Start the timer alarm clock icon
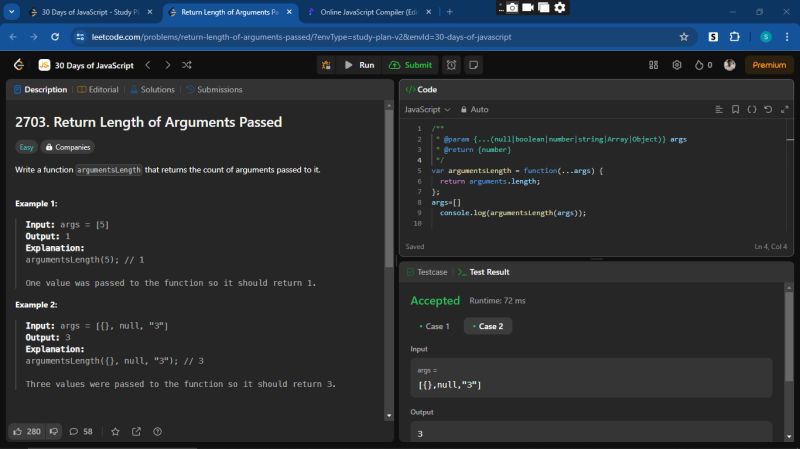The width and height of the screenshot is (800, 449). click(452, 65)
